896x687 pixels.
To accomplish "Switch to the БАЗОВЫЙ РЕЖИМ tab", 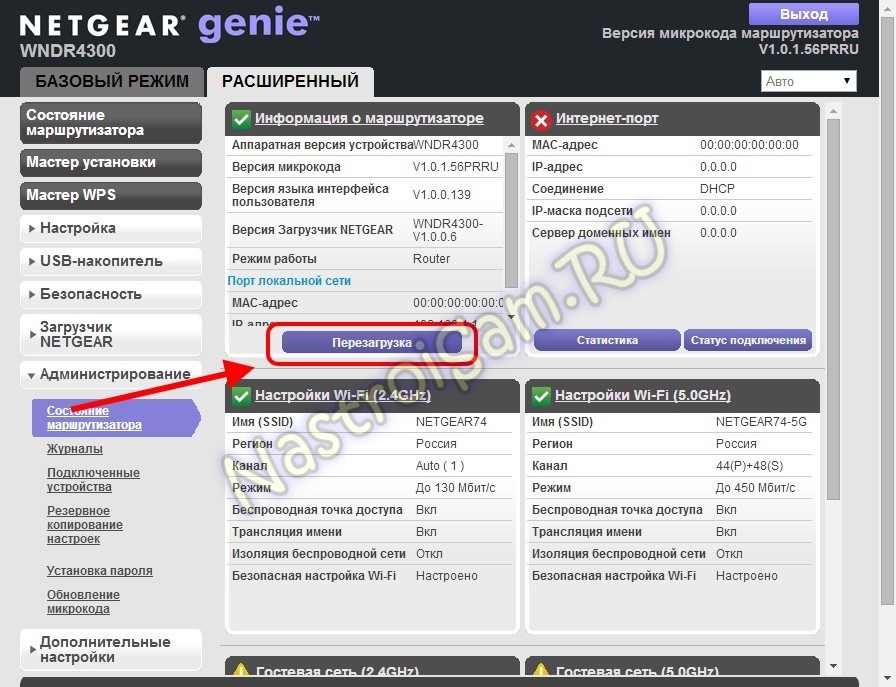I will [x=110, y=81].
